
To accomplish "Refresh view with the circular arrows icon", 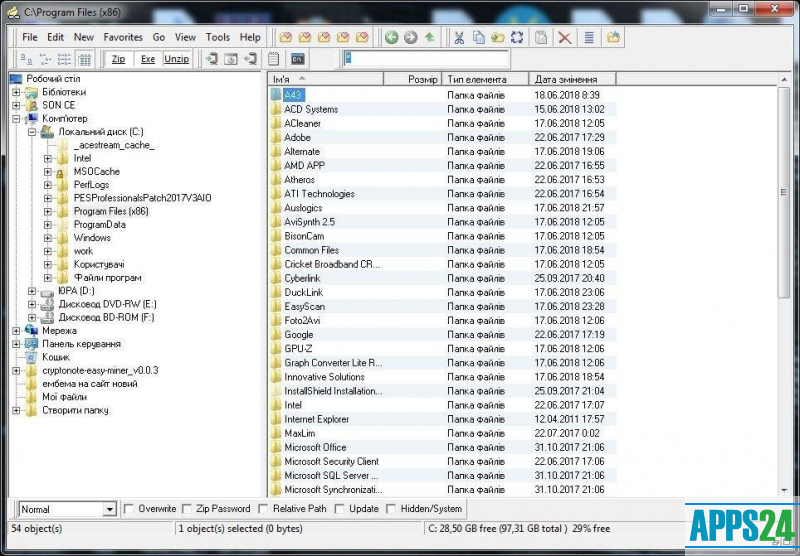I will coord(517,37).
